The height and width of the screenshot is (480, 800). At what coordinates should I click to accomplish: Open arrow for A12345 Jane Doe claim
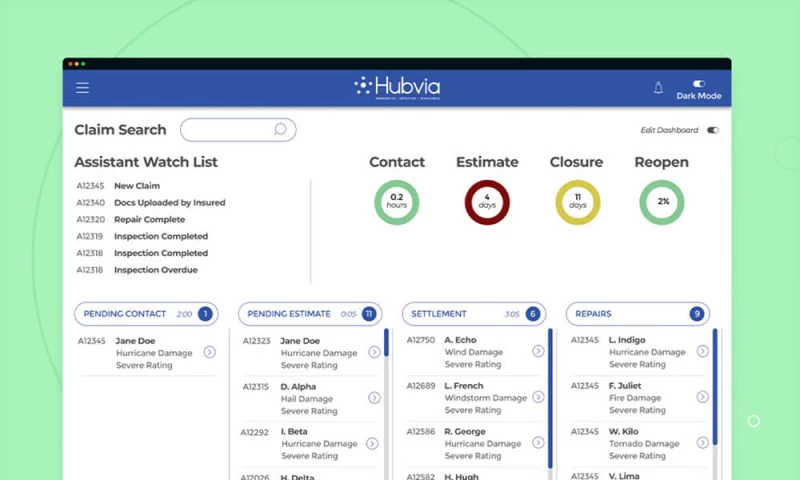point(210,352)
